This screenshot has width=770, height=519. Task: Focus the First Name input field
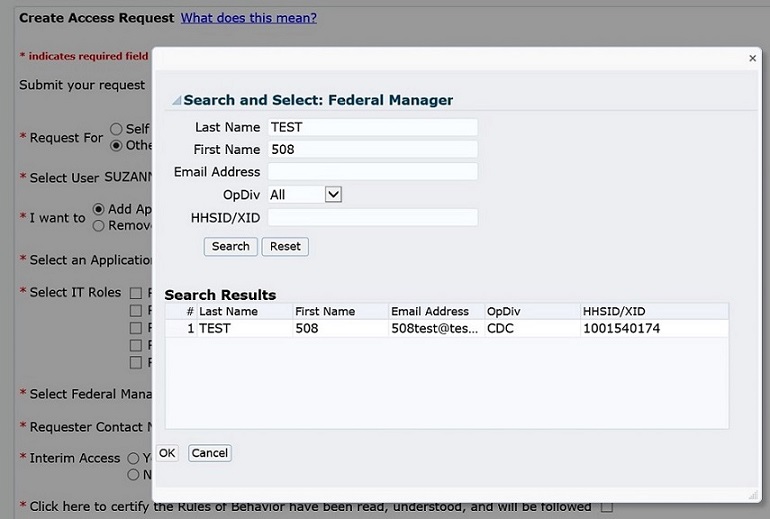pos(372,149)
